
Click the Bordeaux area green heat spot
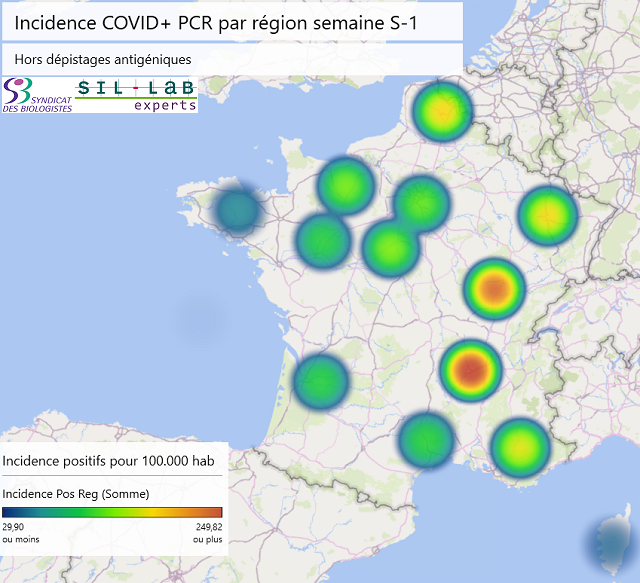click(x=321, y=381)
